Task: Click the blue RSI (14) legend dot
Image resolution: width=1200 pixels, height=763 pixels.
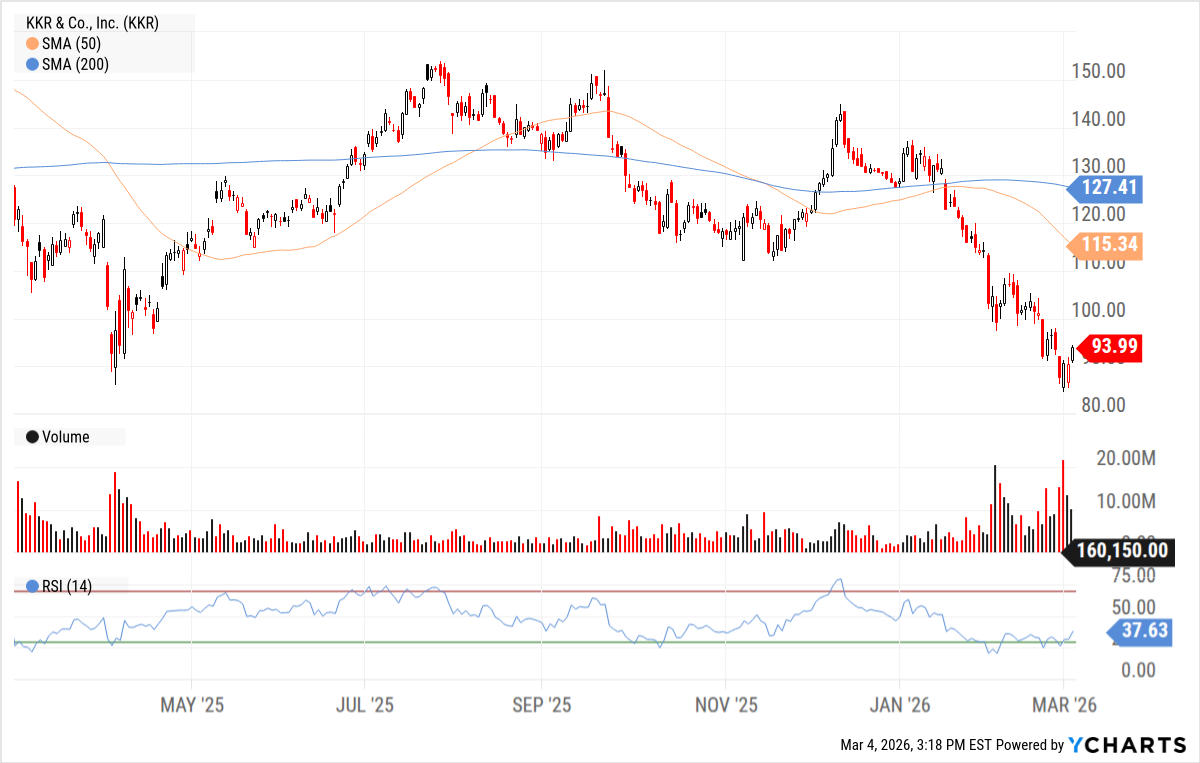Action: coord(32,587)
